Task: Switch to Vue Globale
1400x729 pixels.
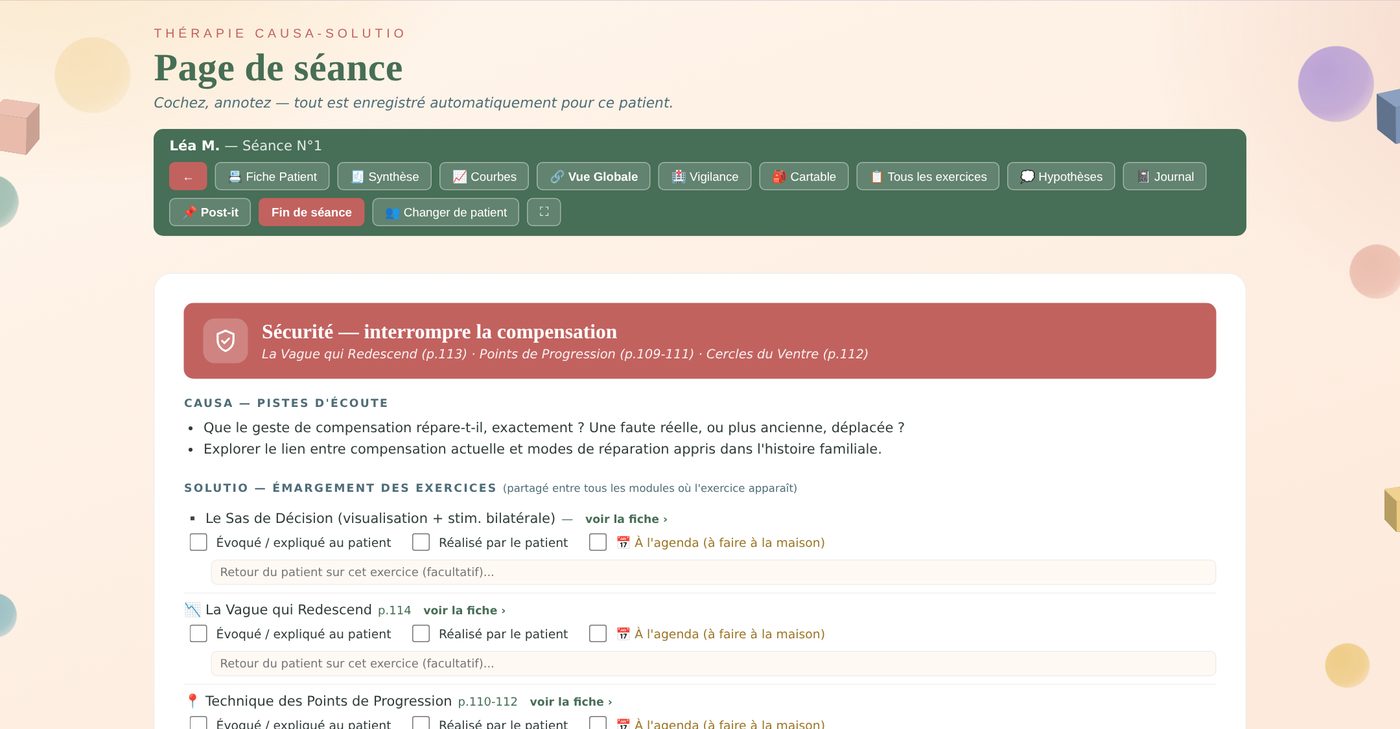Action: (x=593, y=176)
